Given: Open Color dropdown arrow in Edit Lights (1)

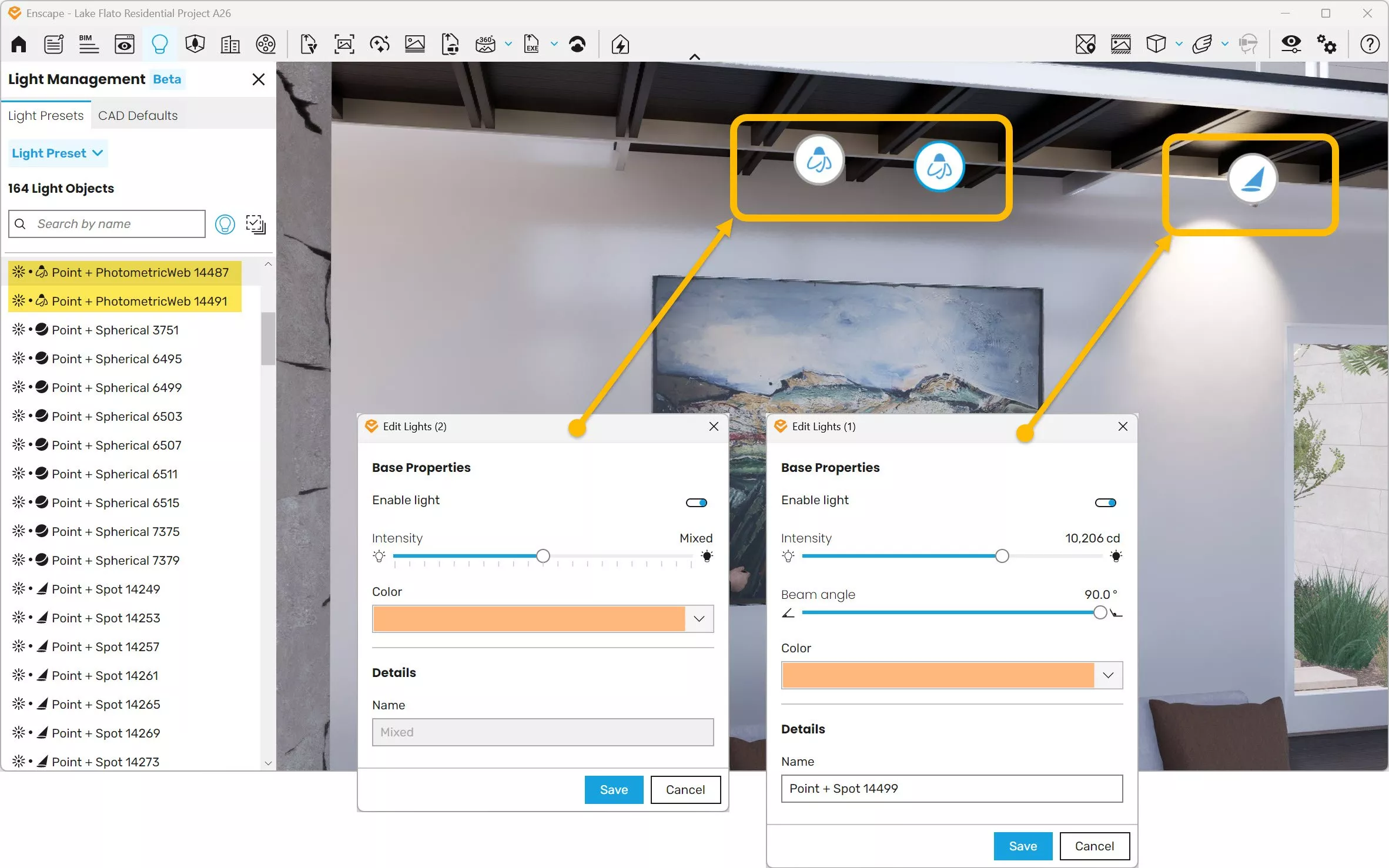Looking at the screenshot, I should 1108,675.
